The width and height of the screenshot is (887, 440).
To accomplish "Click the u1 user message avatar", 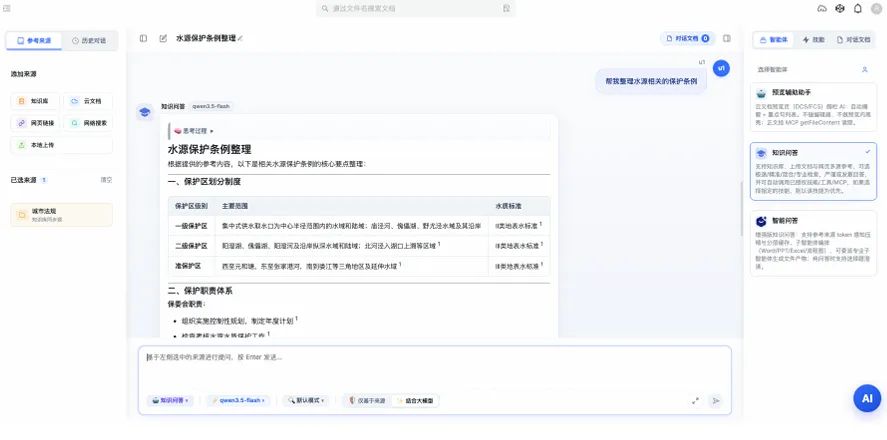I will click(x=721, y=68).
